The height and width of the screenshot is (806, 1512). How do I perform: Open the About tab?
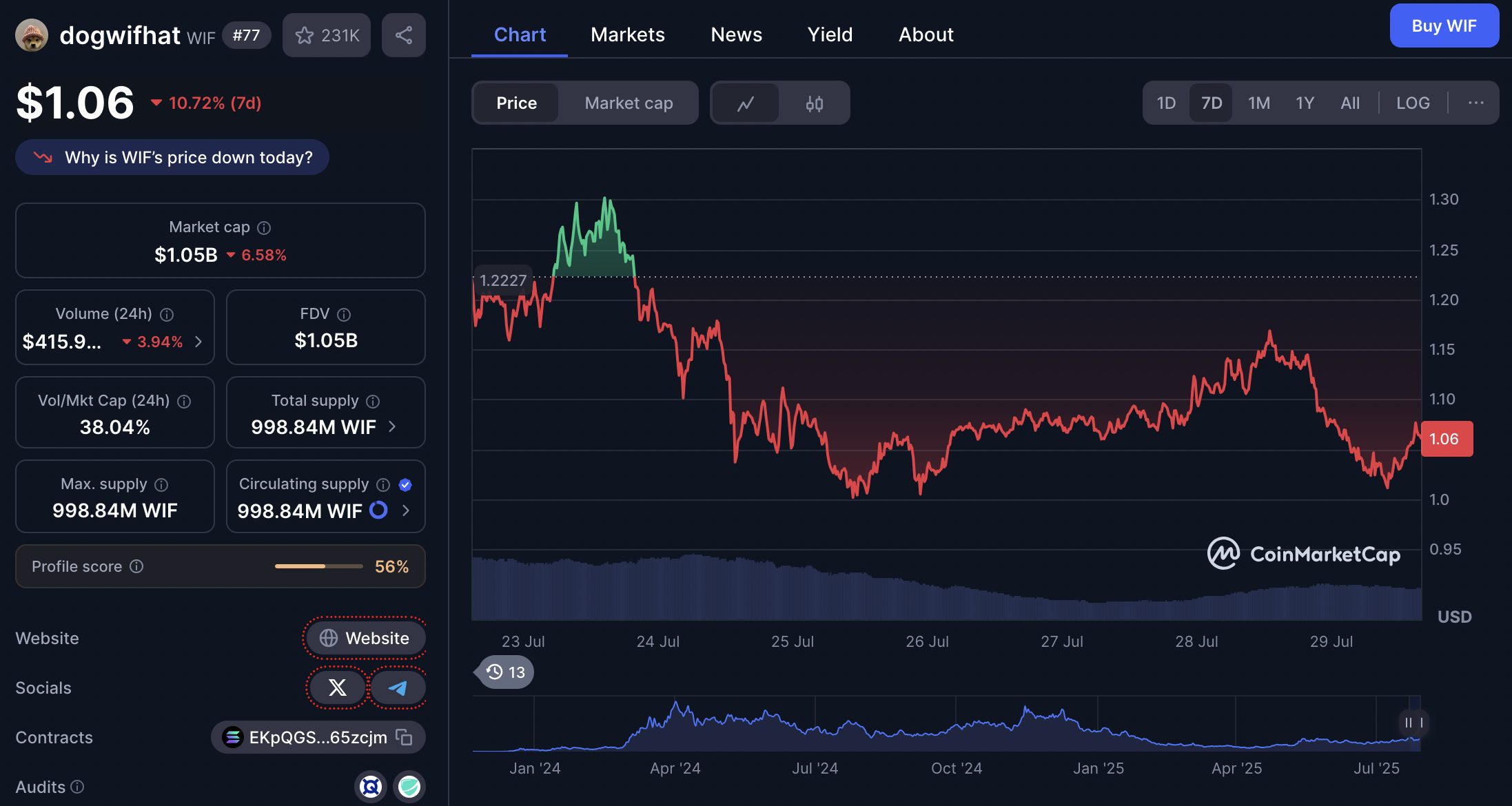pyautogui.click(x=926, y=34)
